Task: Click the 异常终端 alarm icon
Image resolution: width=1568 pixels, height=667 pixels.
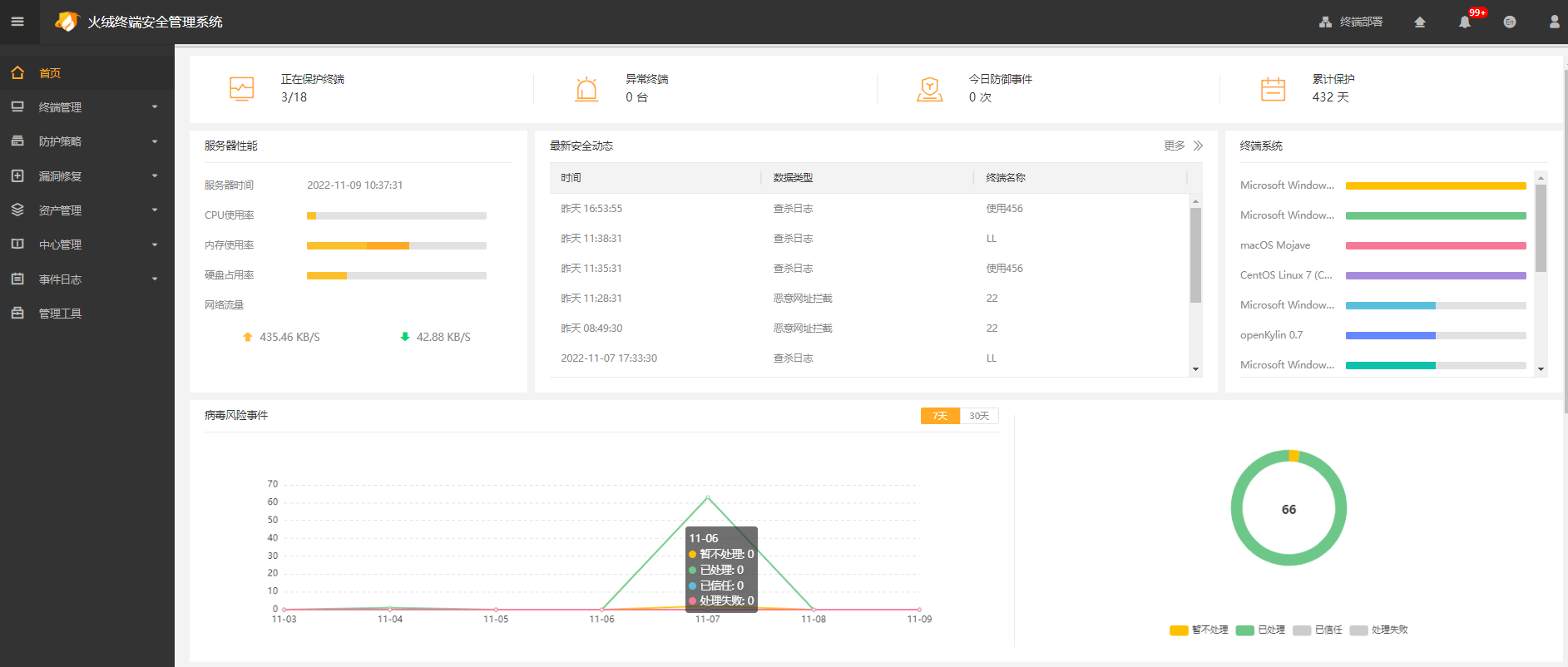Action: click(x=586, y=88)
